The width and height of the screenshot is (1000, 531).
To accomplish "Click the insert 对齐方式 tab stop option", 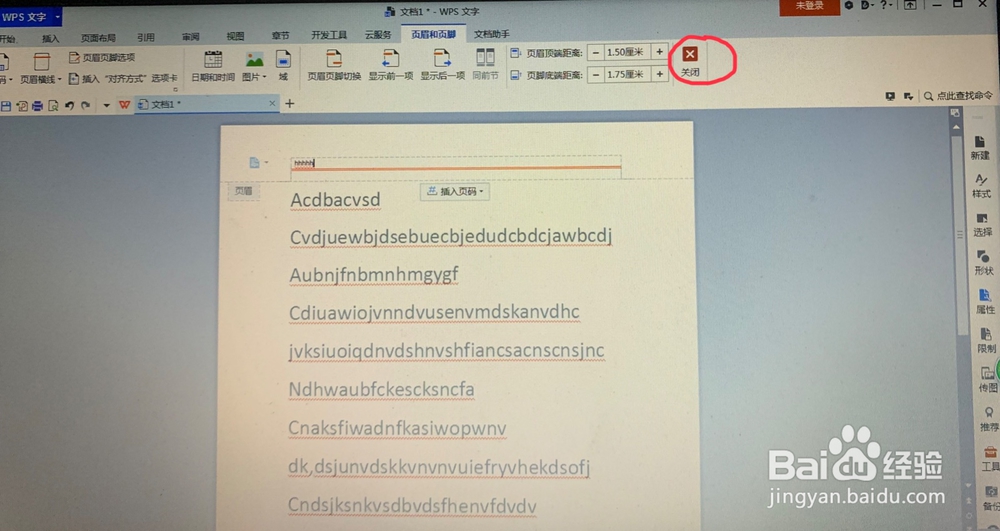I will [122, 78].
